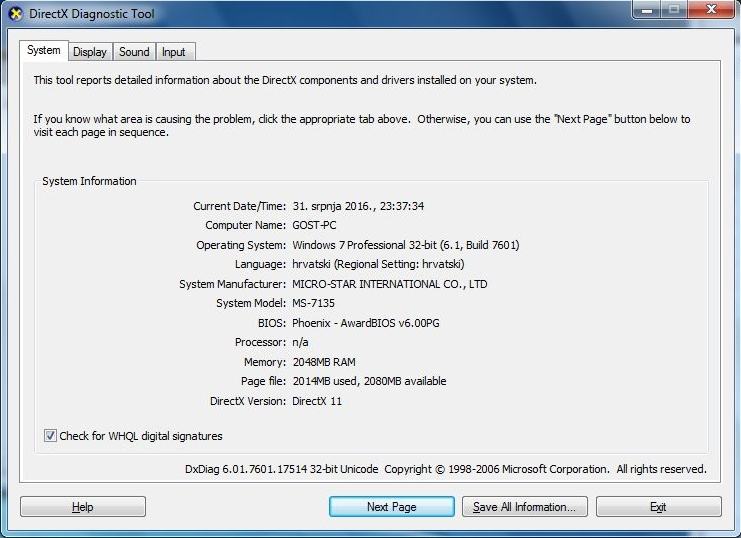Image resolution: width=741 pixels, height=538 pixels.
Task: Click the Processor label
Action: click(260, 342)
